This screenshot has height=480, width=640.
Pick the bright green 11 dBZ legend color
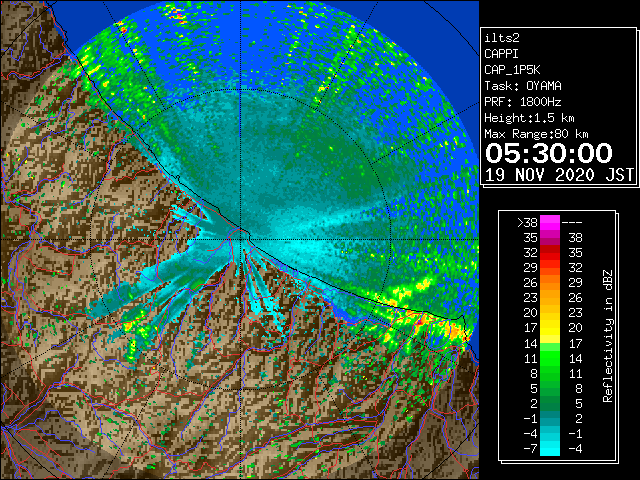pyautogui.click(x=550, y=358)
